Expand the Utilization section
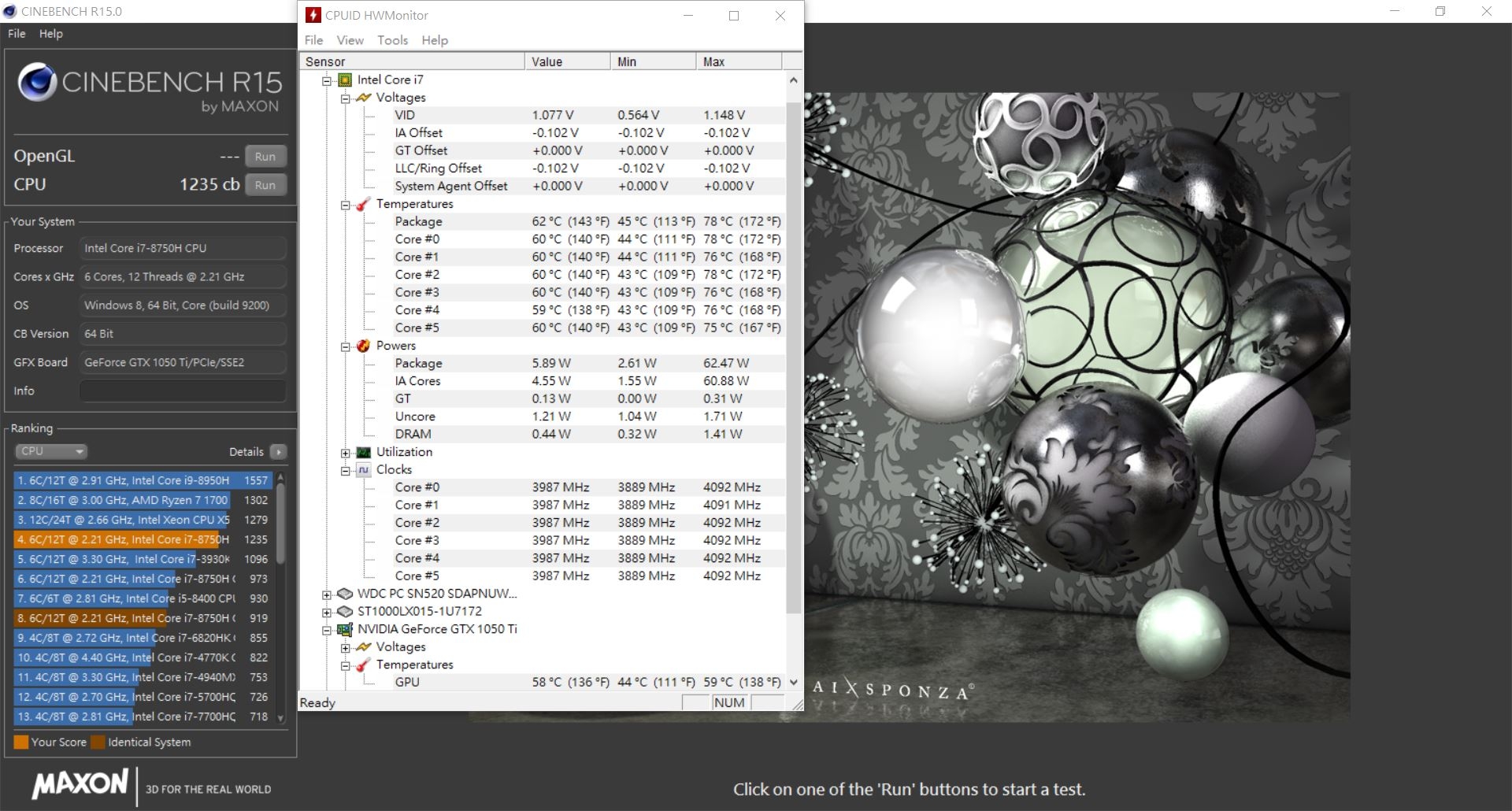 (345, 453)
